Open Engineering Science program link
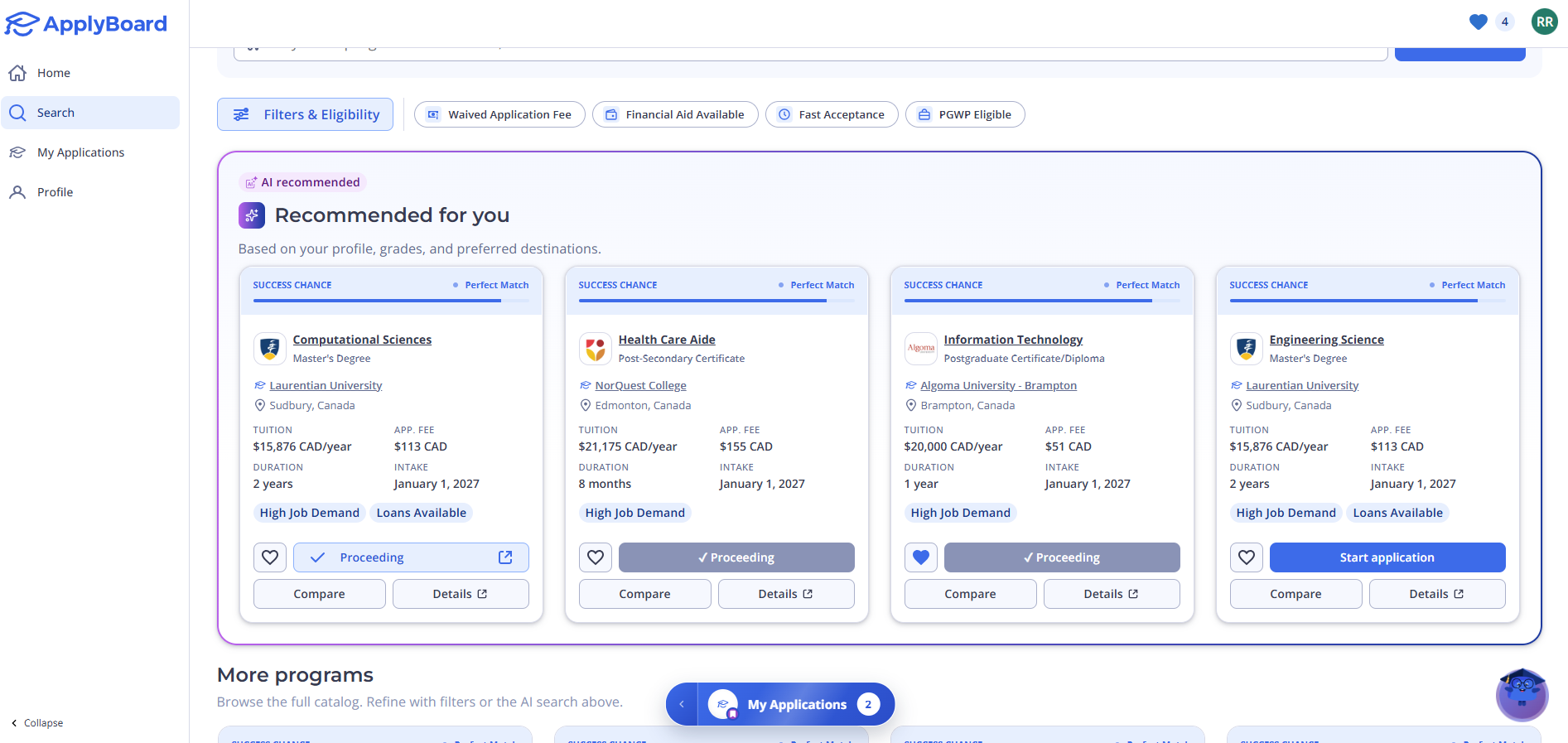 pyautogui.click(x=1326, y=340)
